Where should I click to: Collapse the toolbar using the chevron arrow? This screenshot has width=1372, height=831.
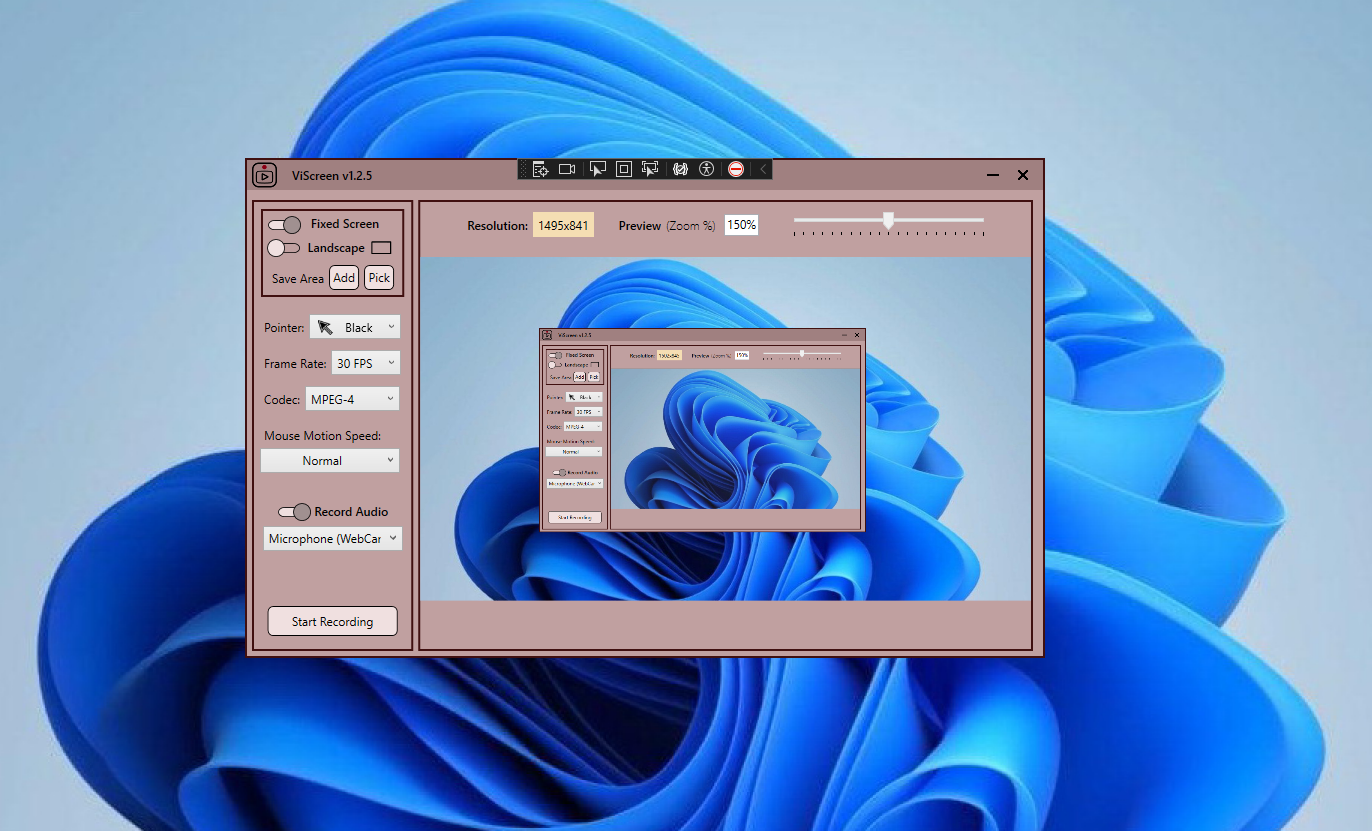point(762,169)
